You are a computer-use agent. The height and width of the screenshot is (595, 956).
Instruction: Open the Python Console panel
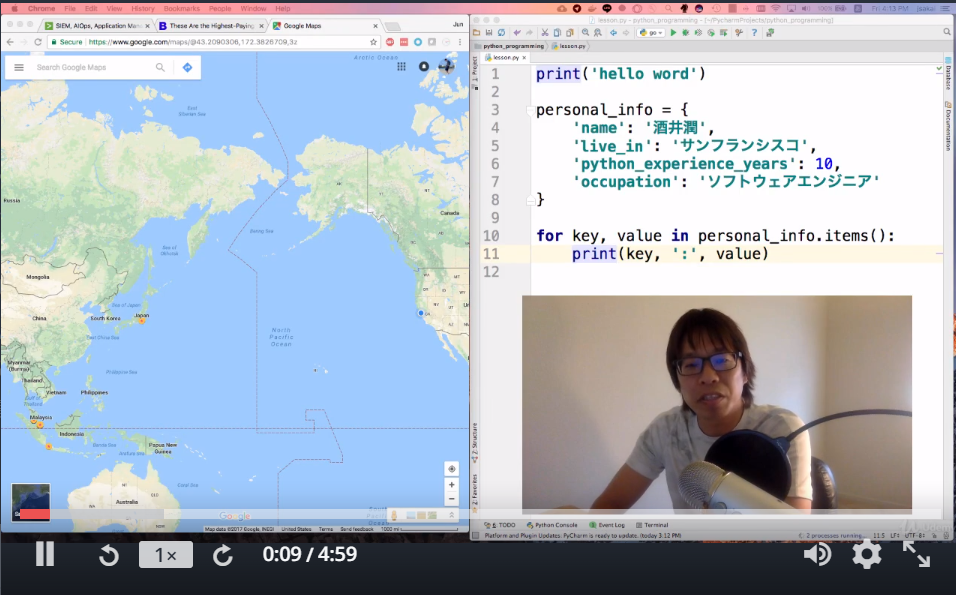click(556, 525)
